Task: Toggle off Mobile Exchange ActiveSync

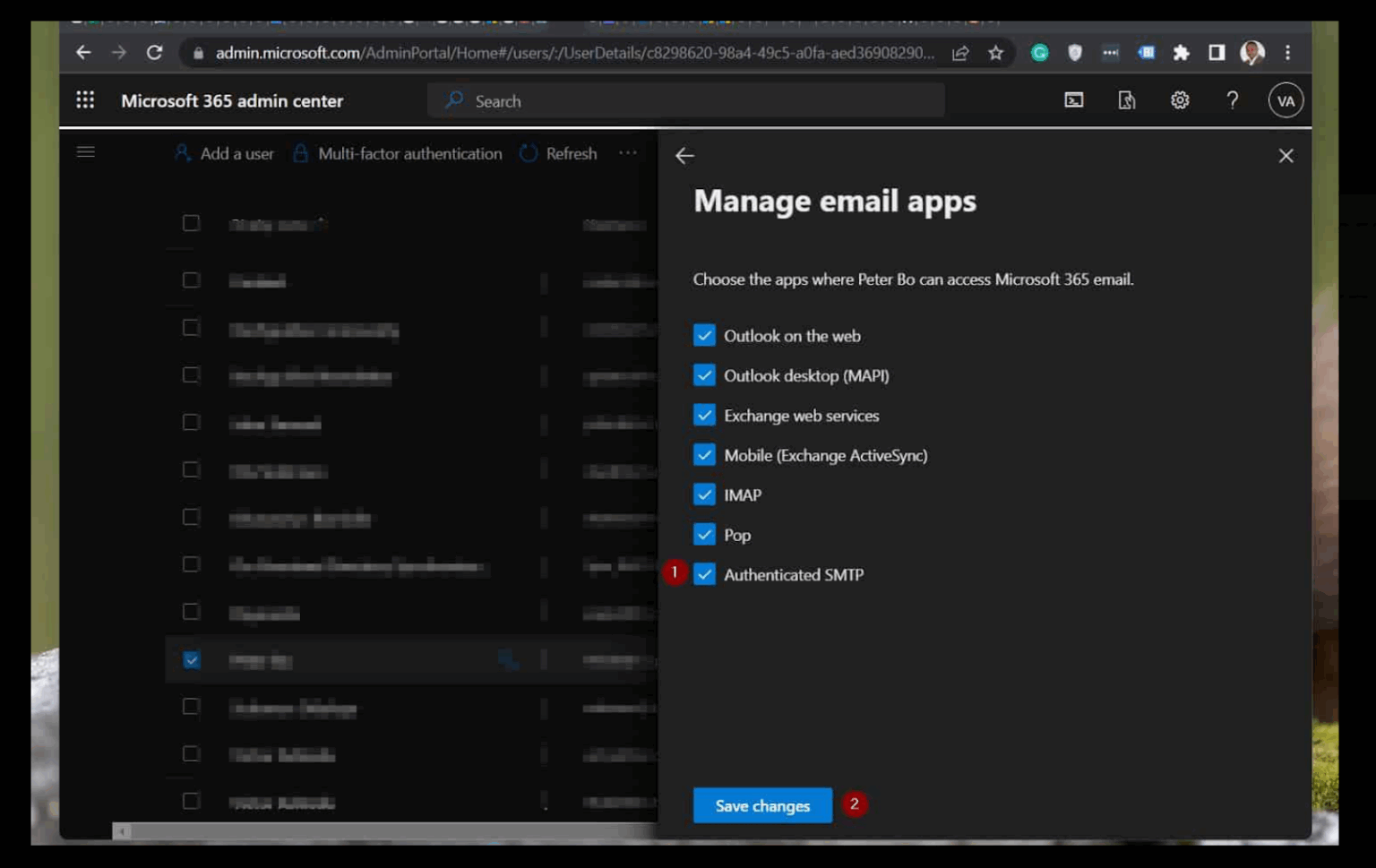Action: point(704,455)
